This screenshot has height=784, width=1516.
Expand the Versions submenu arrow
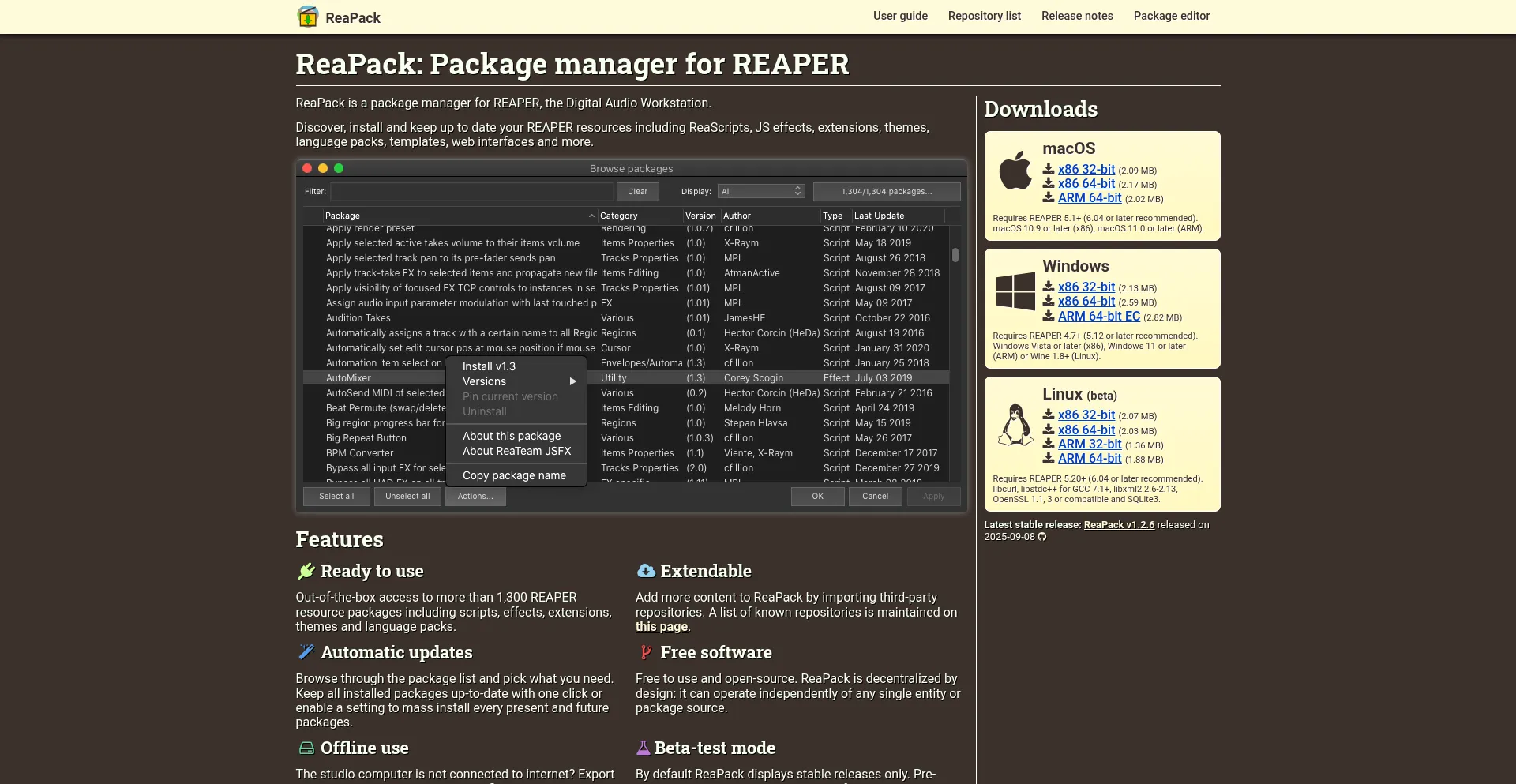pyautogui.click(x=573, y=381)
